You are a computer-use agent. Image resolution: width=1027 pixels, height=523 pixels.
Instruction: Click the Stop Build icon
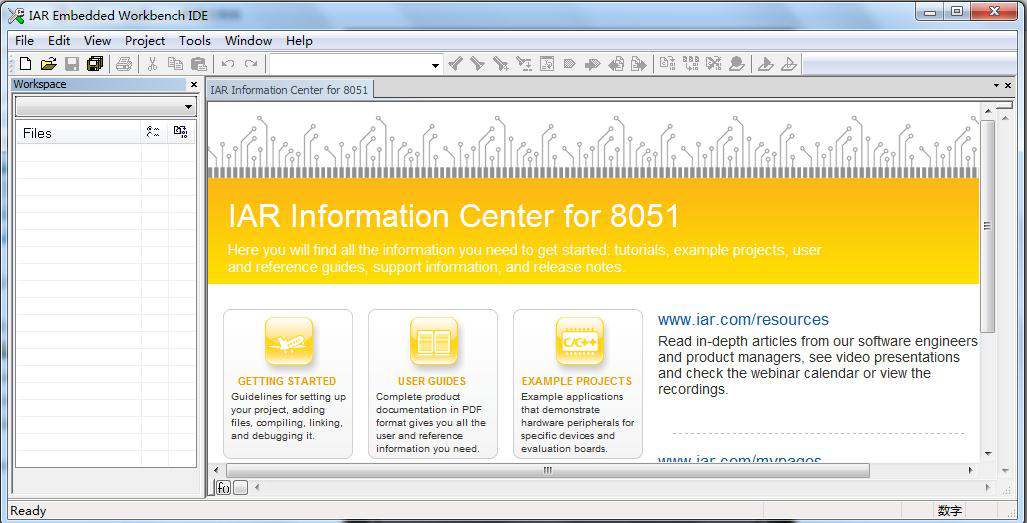click(713, 64)
